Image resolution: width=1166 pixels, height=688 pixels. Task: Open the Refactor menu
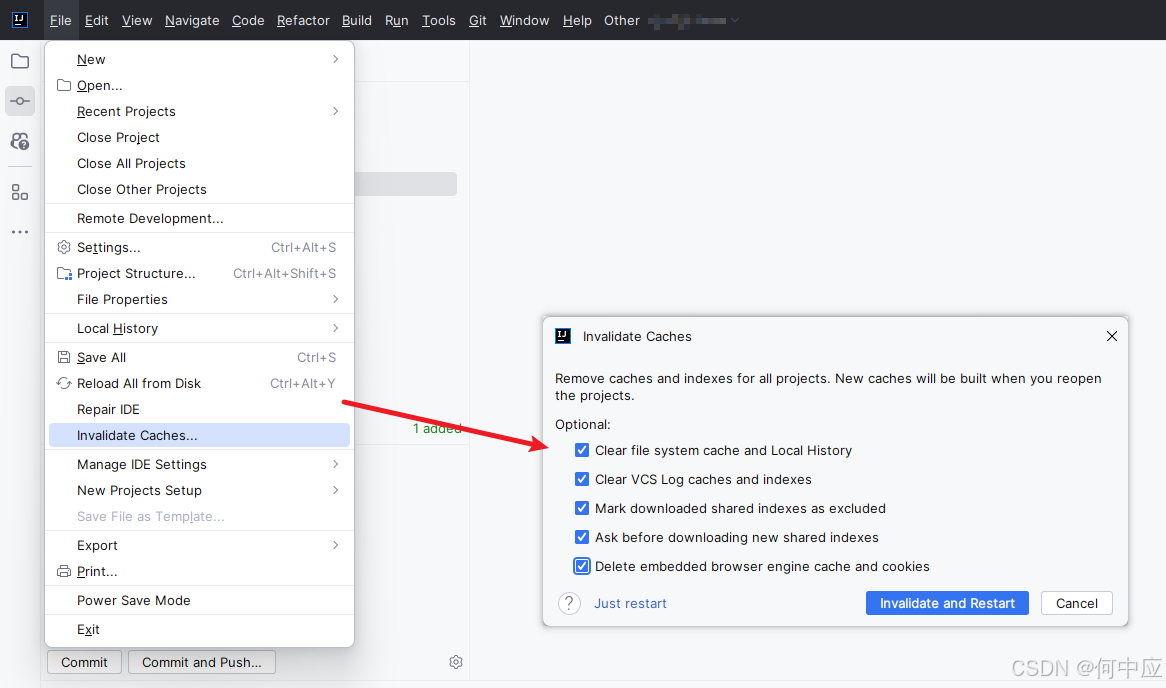pos(303,20)
